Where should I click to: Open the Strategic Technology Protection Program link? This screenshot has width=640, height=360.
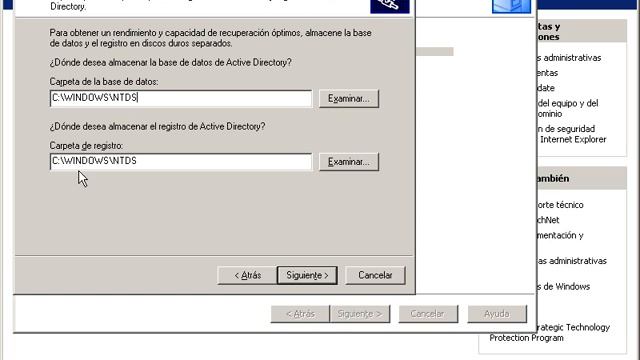coord(549,333)
